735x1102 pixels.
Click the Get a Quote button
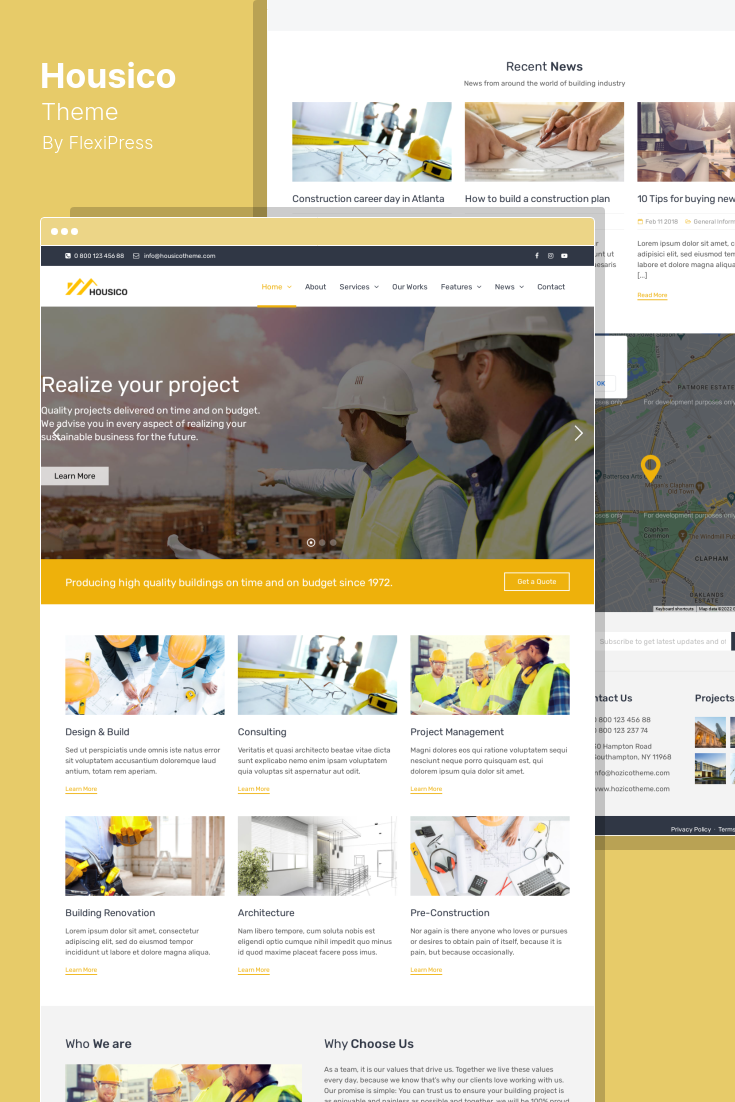click(537, 581)
